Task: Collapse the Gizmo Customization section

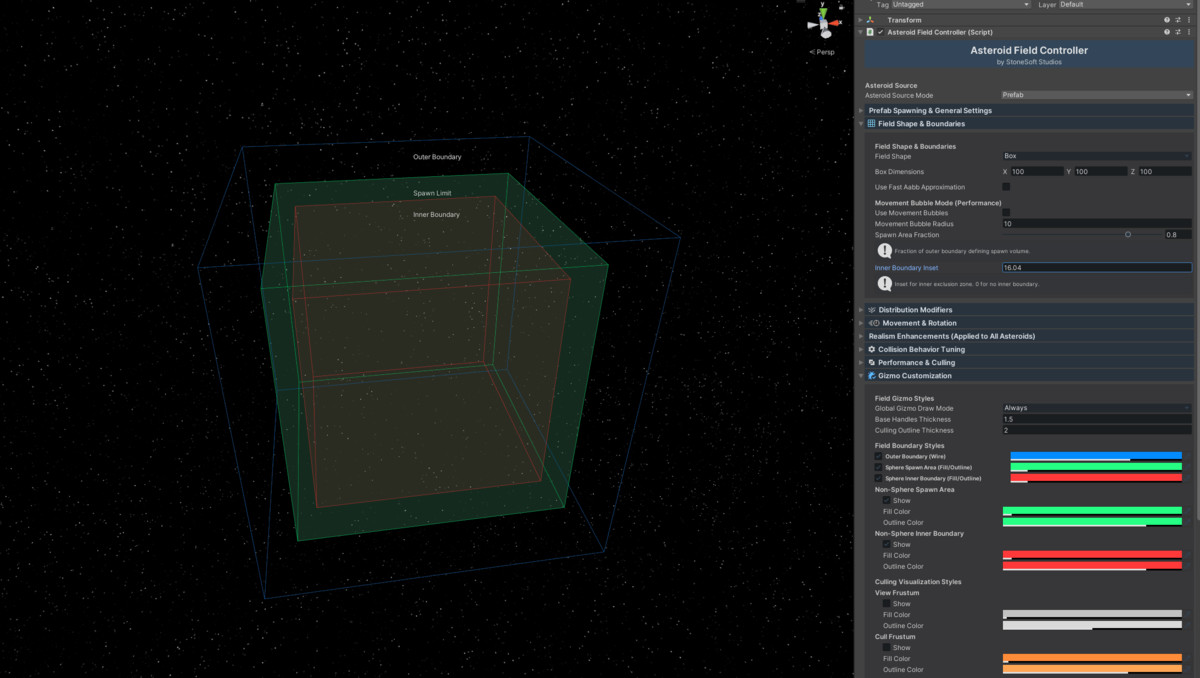Action: coord(1027,376)
